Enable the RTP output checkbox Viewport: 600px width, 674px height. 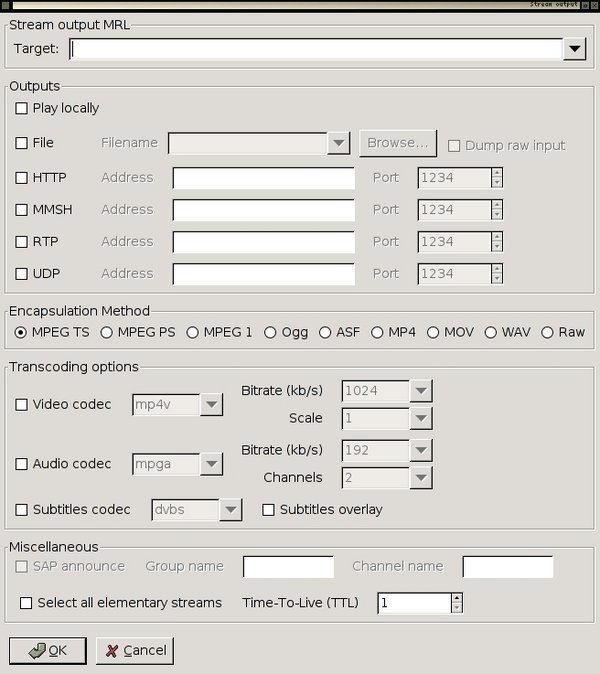(x=21, y=242)
